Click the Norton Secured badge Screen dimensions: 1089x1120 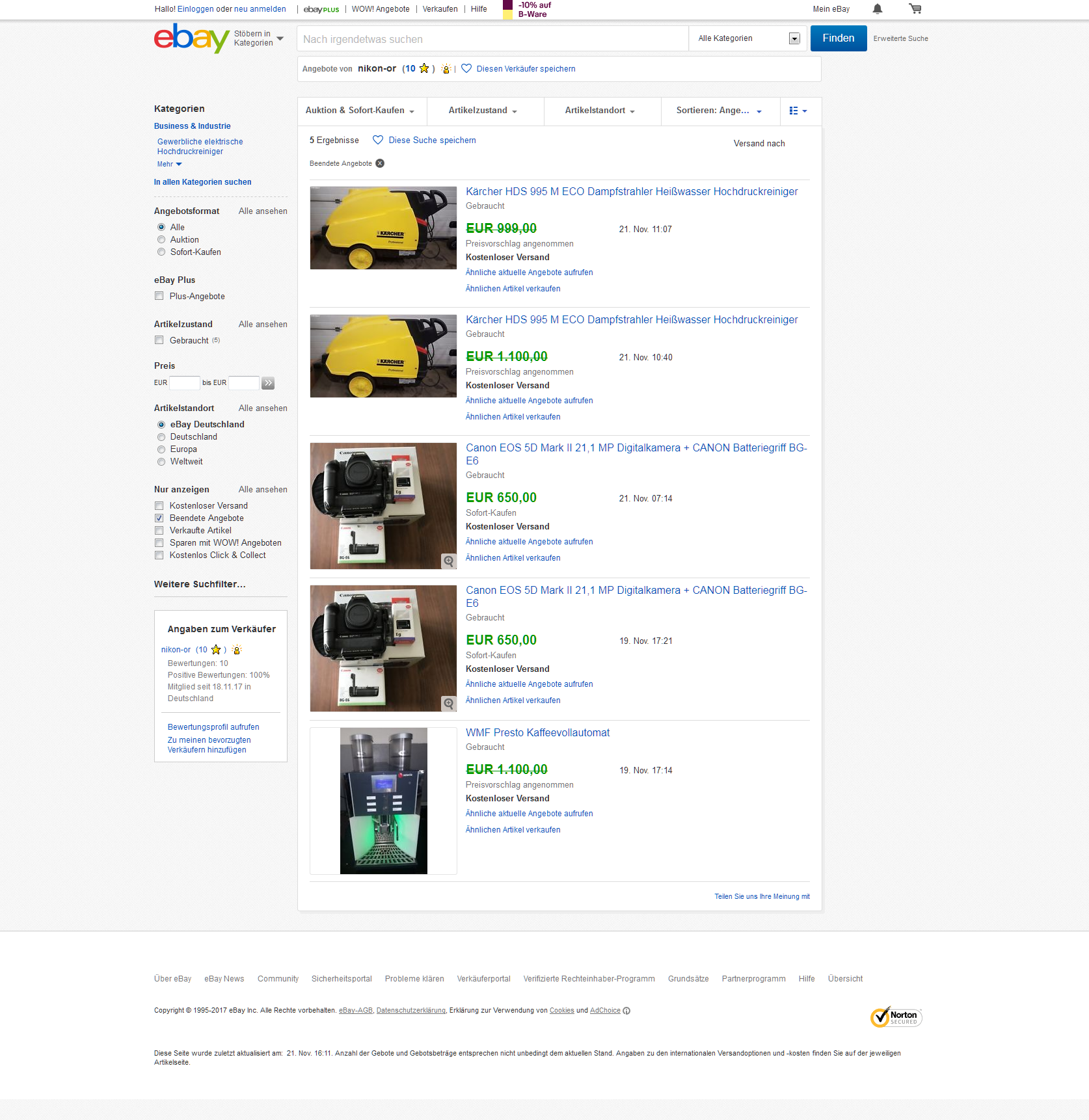point(896,1017)
